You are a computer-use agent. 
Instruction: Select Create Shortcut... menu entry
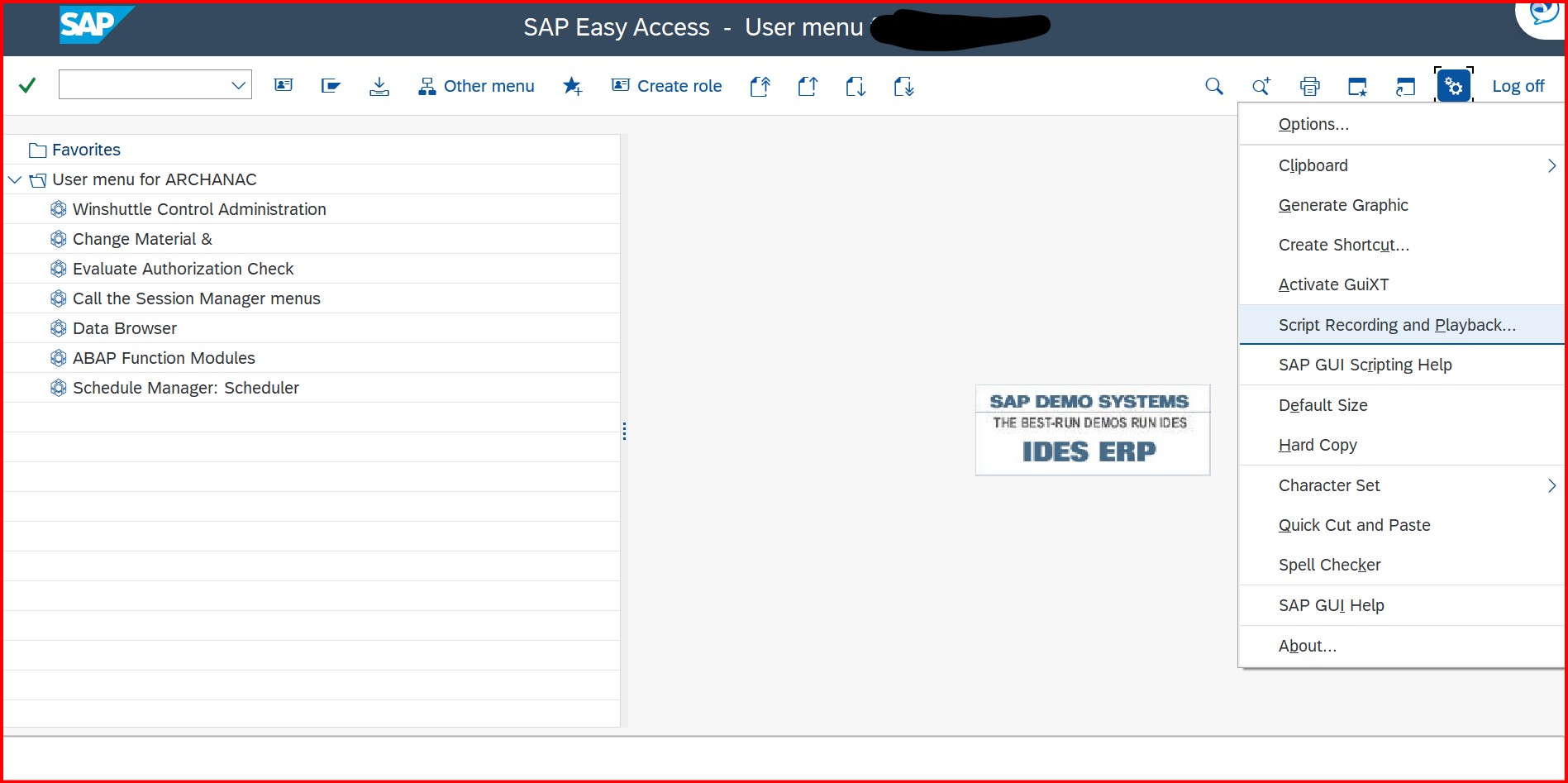coord(1402,245)
